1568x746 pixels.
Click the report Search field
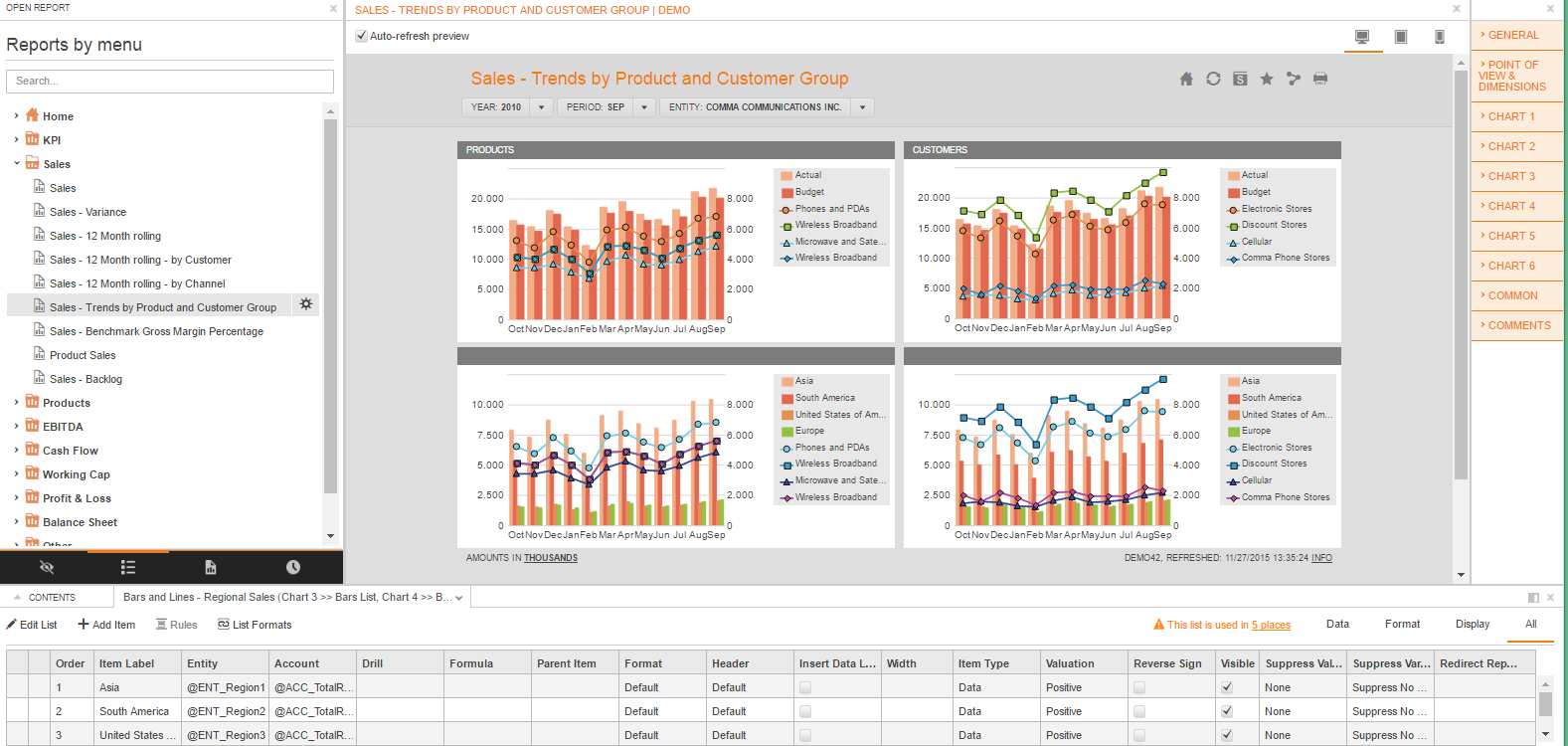click(x=170, y=81)
